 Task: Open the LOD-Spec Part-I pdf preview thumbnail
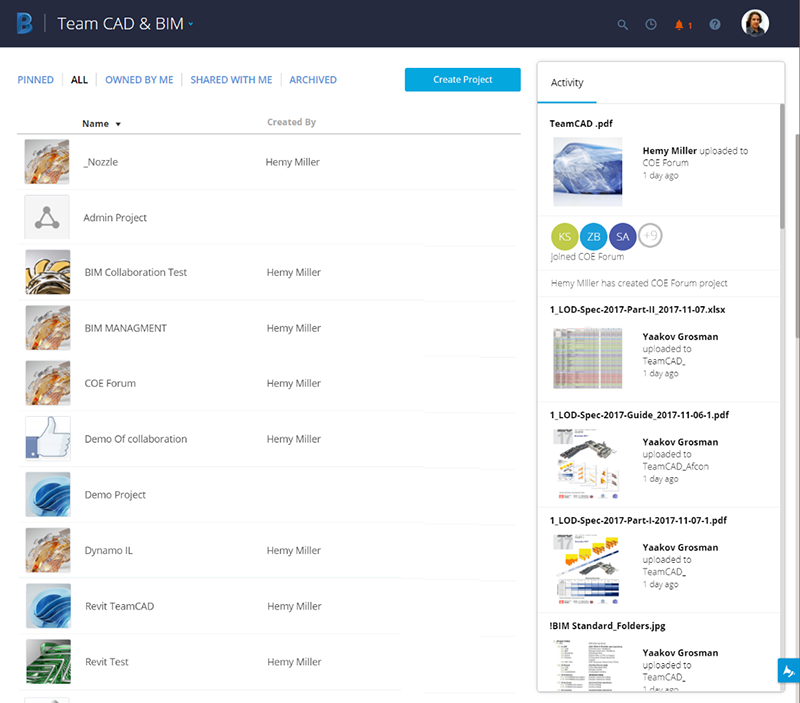588,569
